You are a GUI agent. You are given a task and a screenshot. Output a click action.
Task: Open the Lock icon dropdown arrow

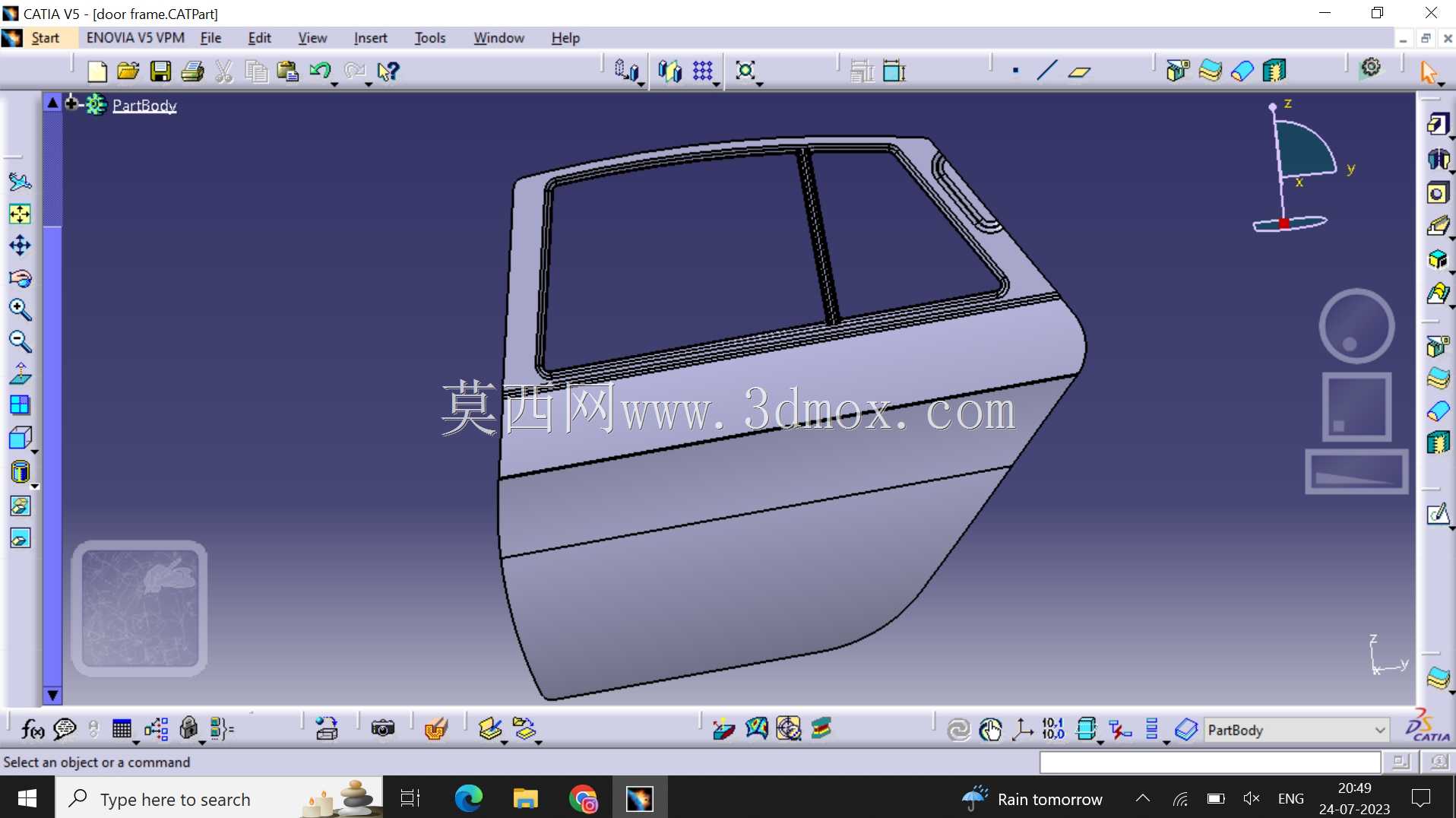202,742
